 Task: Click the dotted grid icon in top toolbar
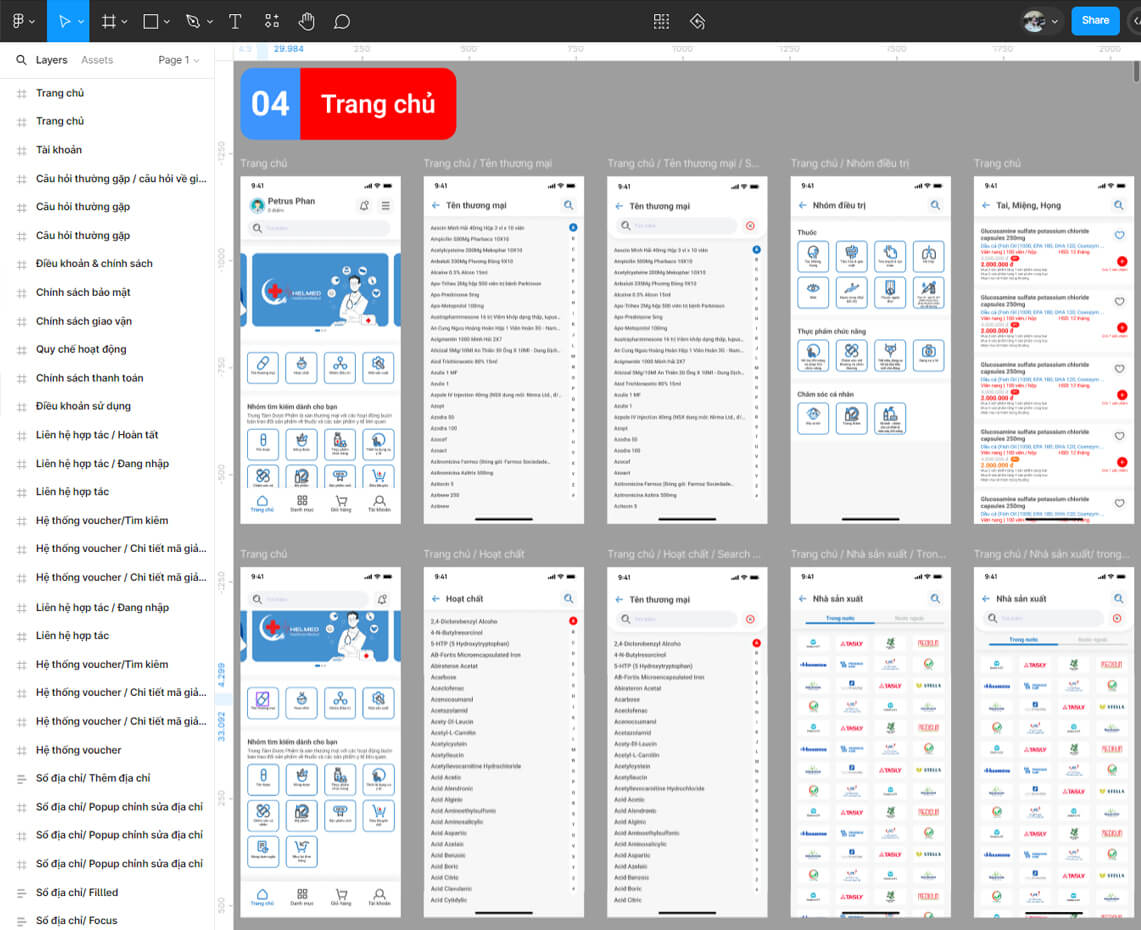(x=661, y=21)
